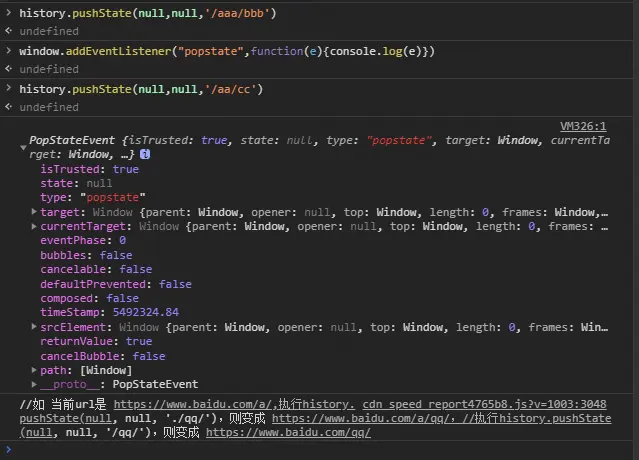Select the window.addEventListener popstate command
Image resolution: width=639 pixels, height=460 pixels.
point(227,51)
